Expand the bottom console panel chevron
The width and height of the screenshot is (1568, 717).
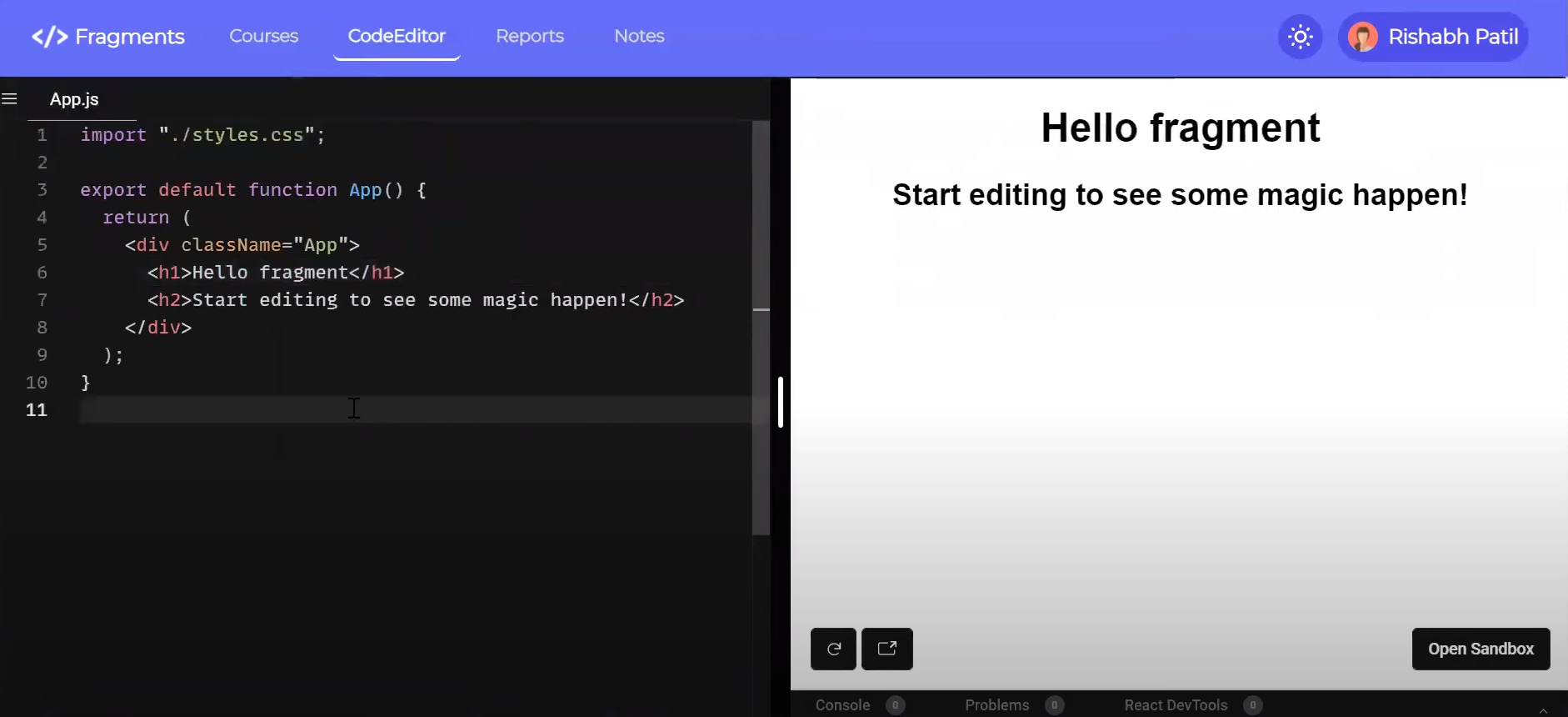[1543, 709]
